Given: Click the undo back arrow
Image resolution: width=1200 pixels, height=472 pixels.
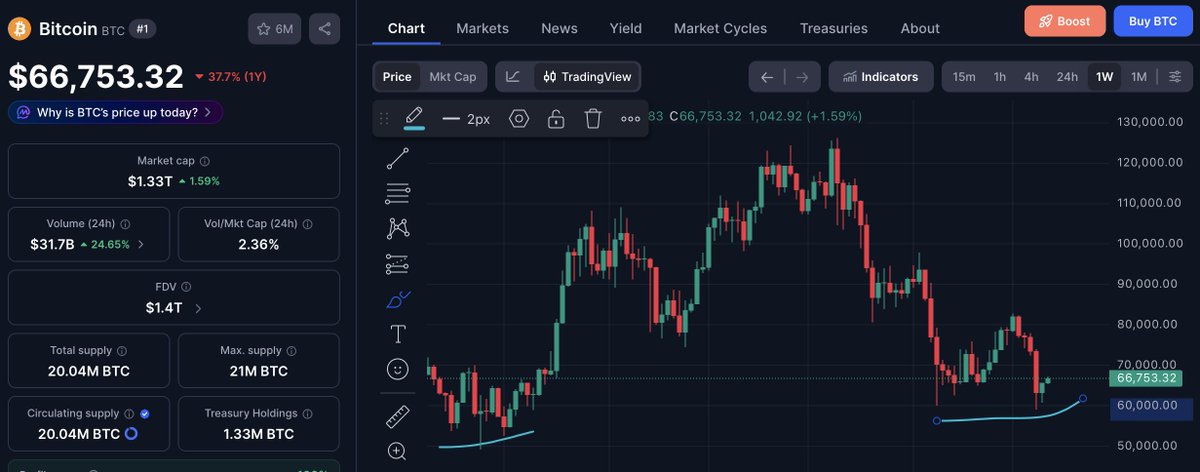Looking at the screenshot, I should 767,77.
